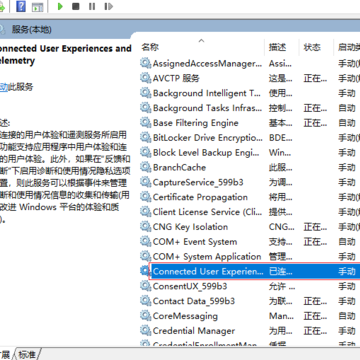The height and width of the screenshot is (360, 360).
Task: Select the AVCTP 服务 service name
Action: [x=176, y=78]
